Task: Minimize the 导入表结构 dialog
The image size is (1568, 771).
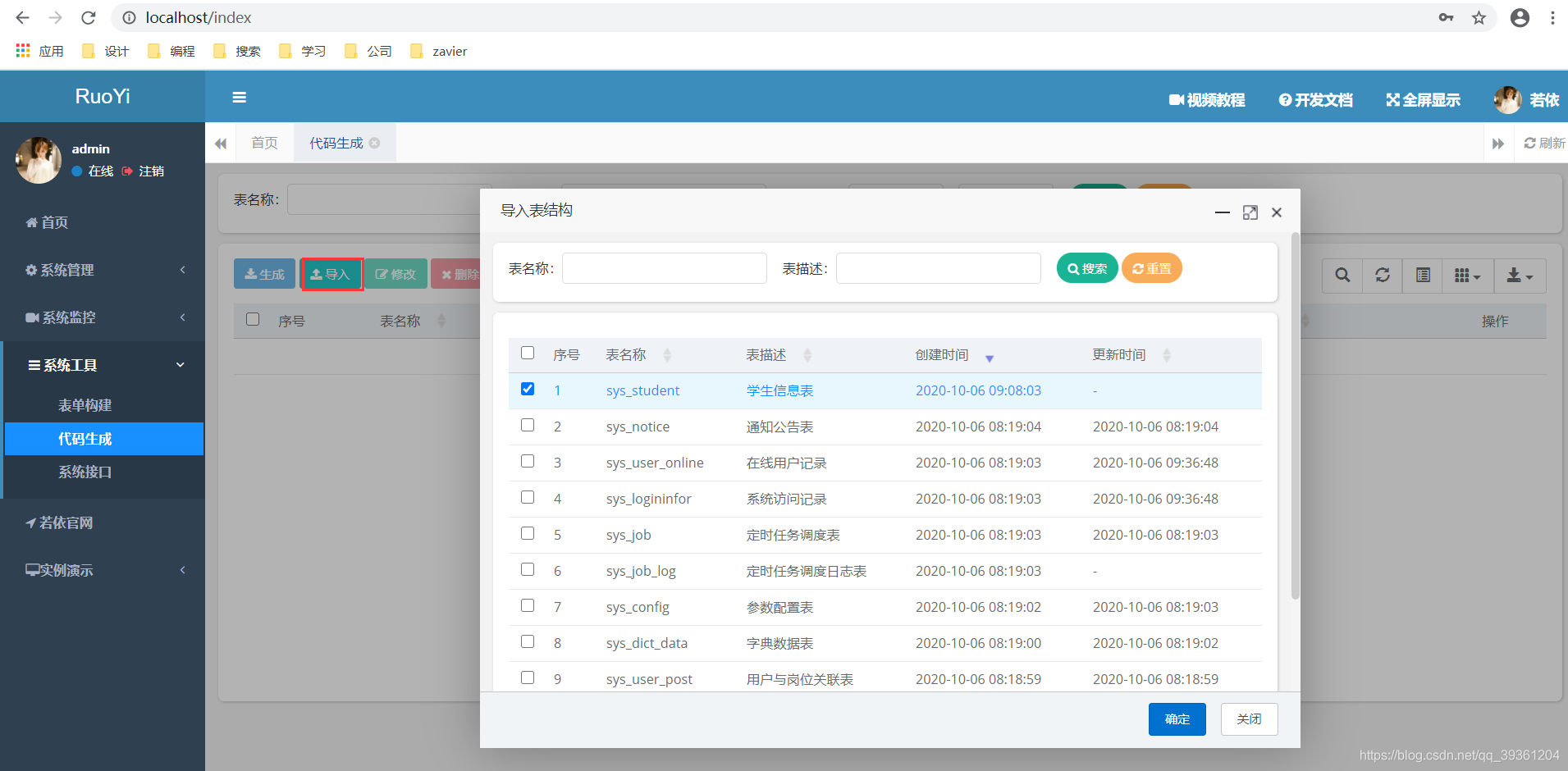Action: coord(1223,212)
